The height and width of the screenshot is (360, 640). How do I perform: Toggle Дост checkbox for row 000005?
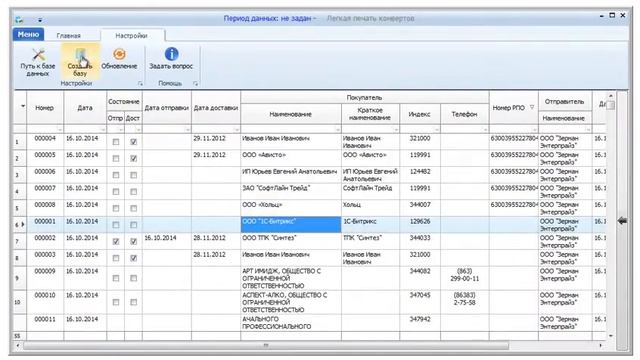click(133, 158)
